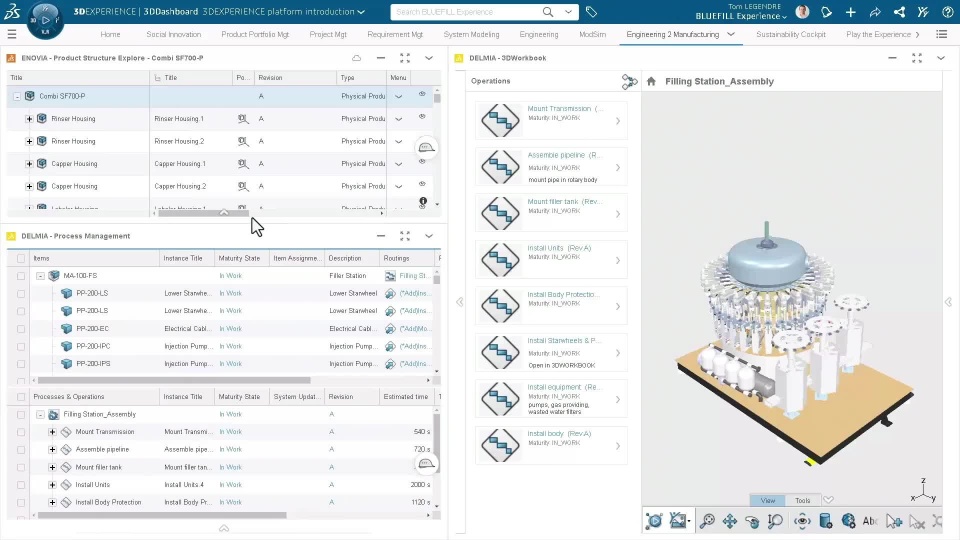Select the Tools tab in 3D toolbar
The width and height of the screenshot is (960, 540).
point(803,500)
